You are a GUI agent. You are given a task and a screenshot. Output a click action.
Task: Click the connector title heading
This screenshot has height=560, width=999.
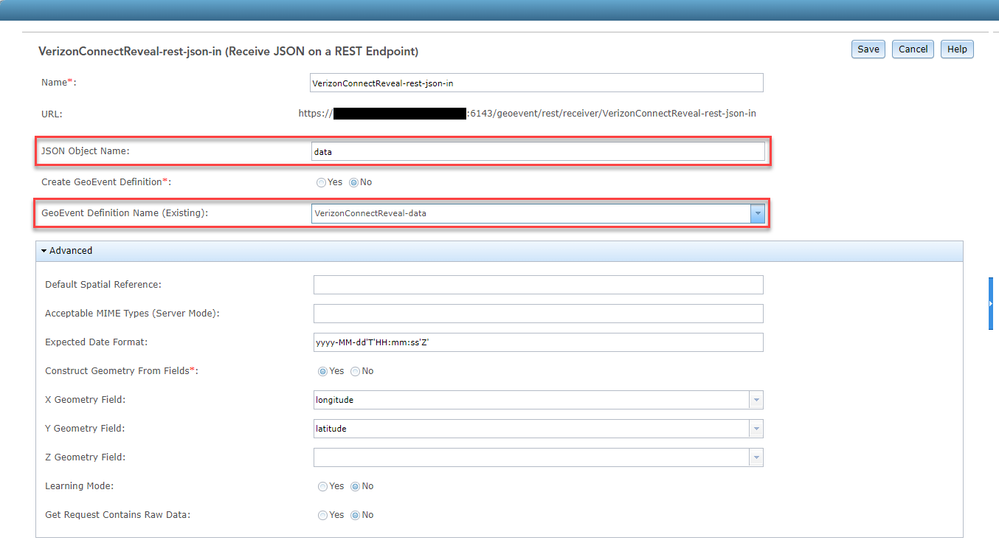[228, 51]
